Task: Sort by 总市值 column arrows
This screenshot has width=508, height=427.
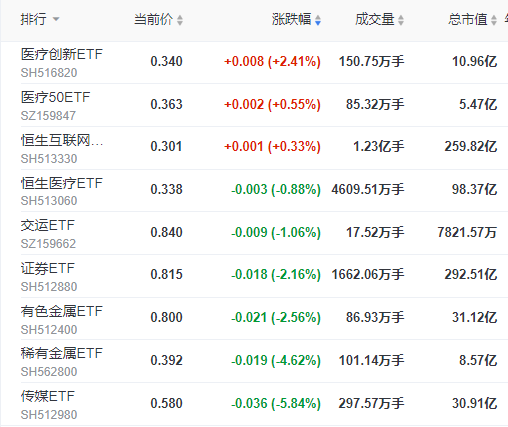Action: 494,20
